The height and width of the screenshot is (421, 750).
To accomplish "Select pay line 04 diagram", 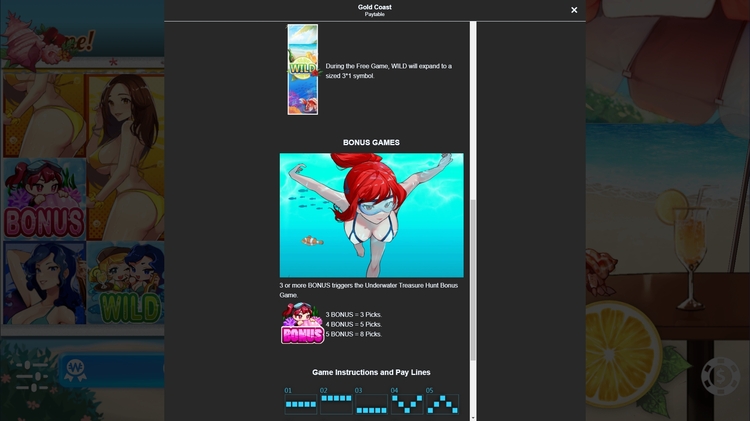I will click(x=407, y=404).
